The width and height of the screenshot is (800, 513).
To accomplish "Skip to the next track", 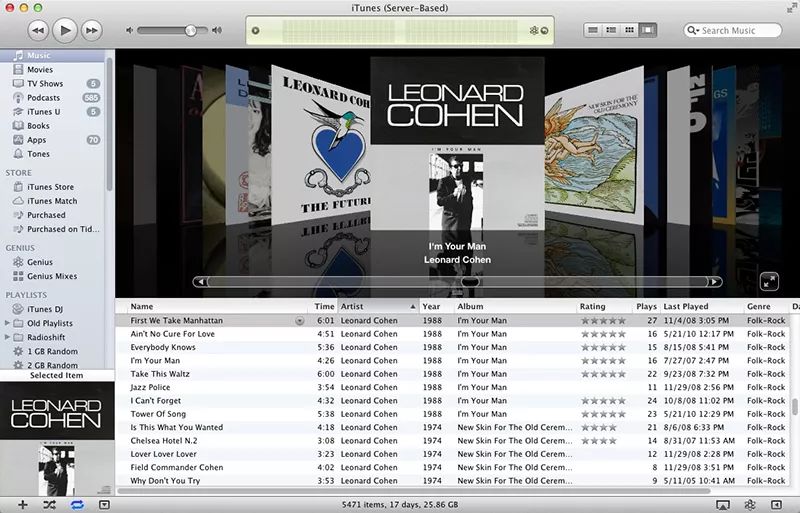I will point(92,30).
